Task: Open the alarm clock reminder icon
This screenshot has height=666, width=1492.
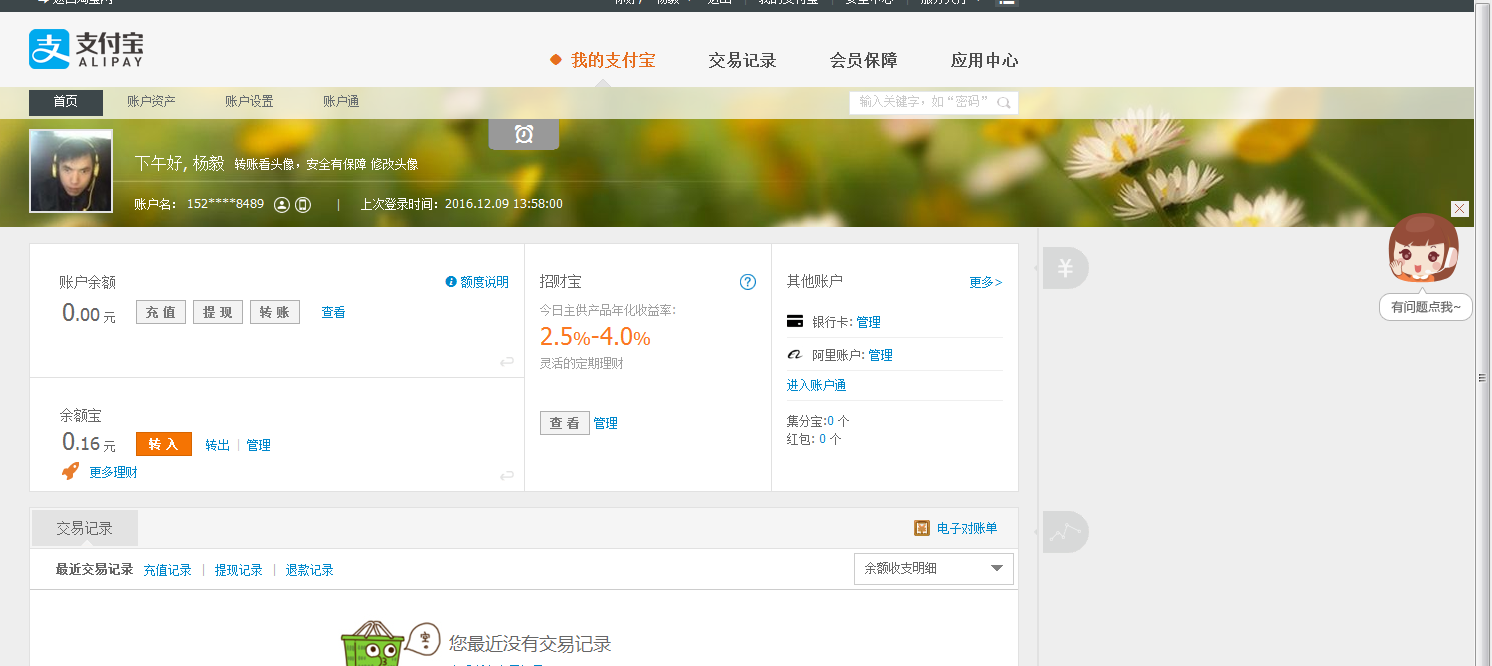Action: coord(523,135)
